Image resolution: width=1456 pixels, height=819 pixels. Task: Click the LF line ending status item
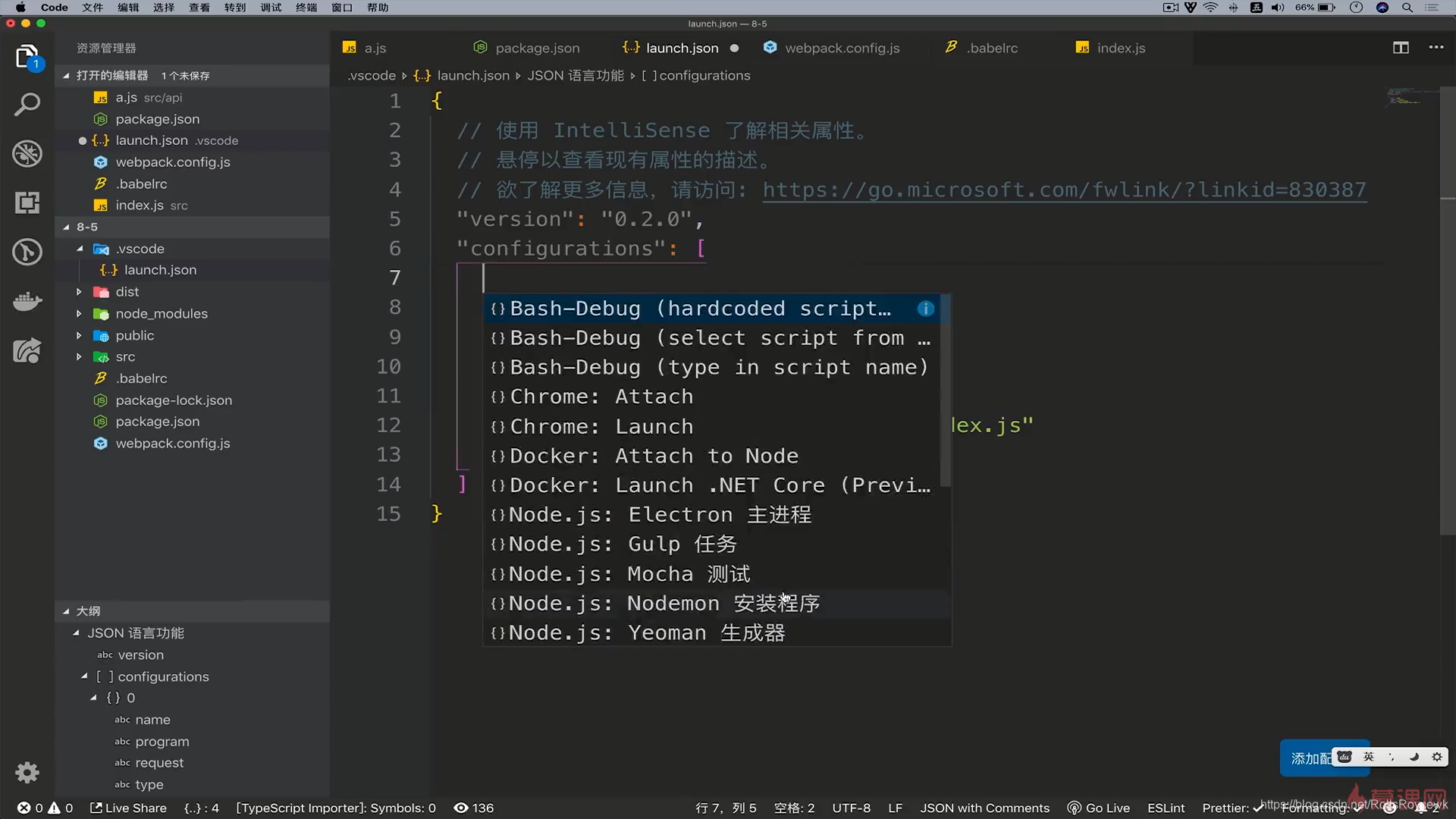tap(895, 808)
